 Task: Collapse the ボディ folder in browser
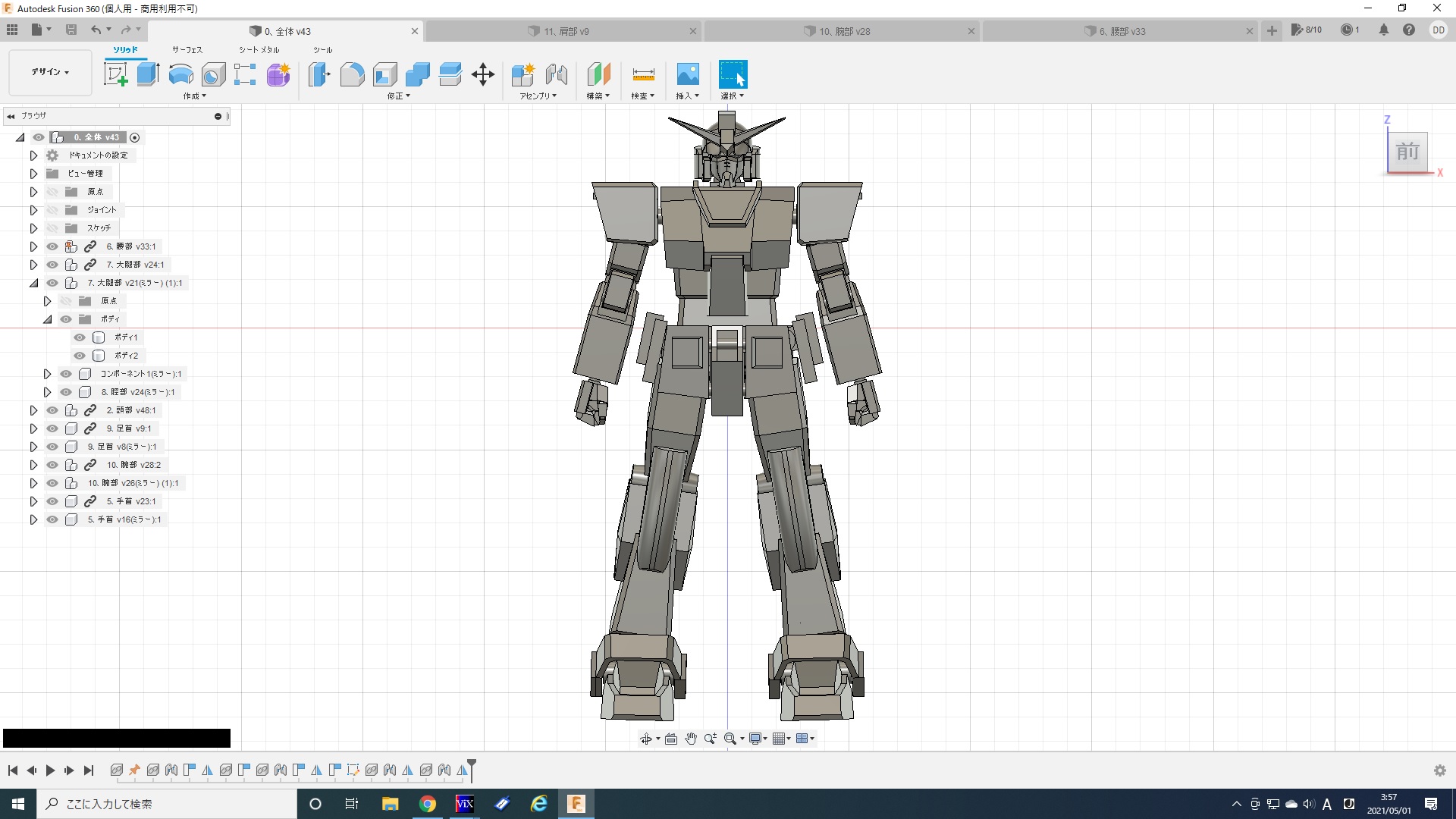click(x=47, y=319)
